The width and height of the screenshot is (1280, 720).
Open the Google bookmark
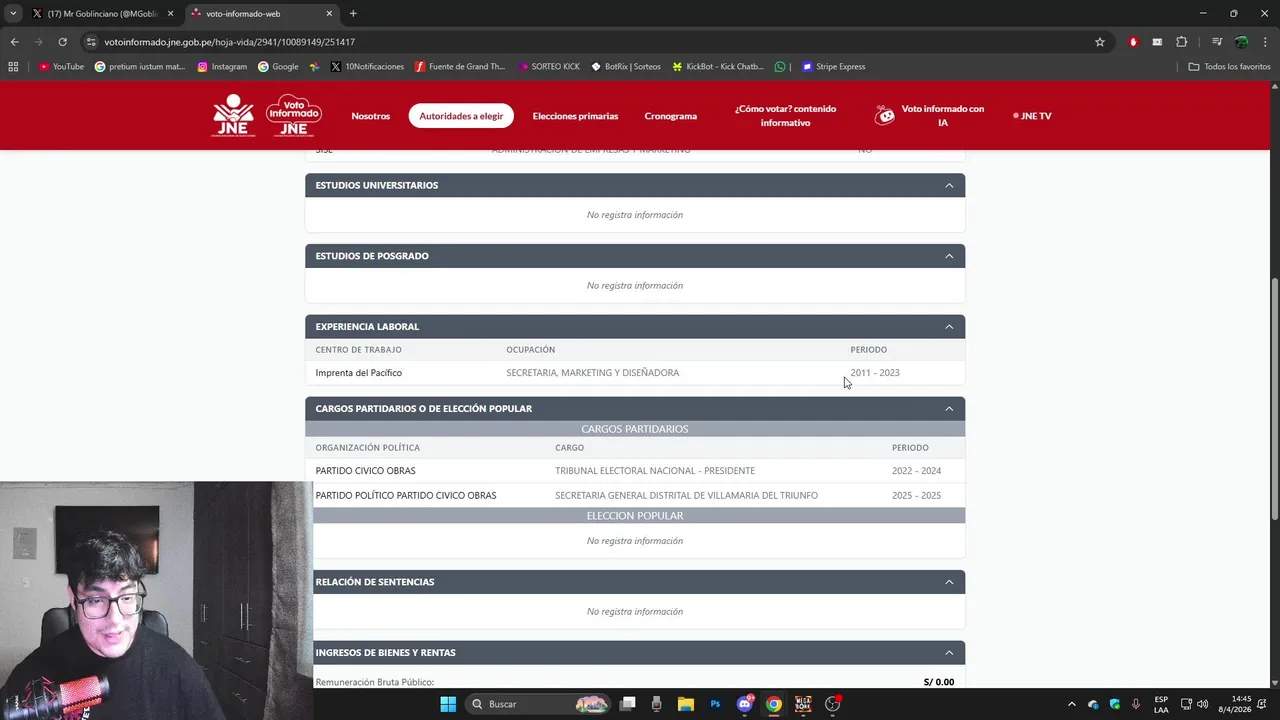278,67
